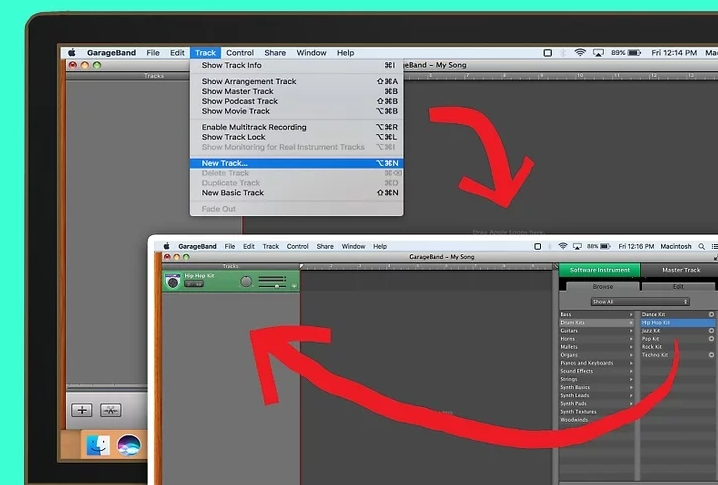Click the download icon beside Techno Kit
This screenshot has width=718, height=485.
click(711, 354)
